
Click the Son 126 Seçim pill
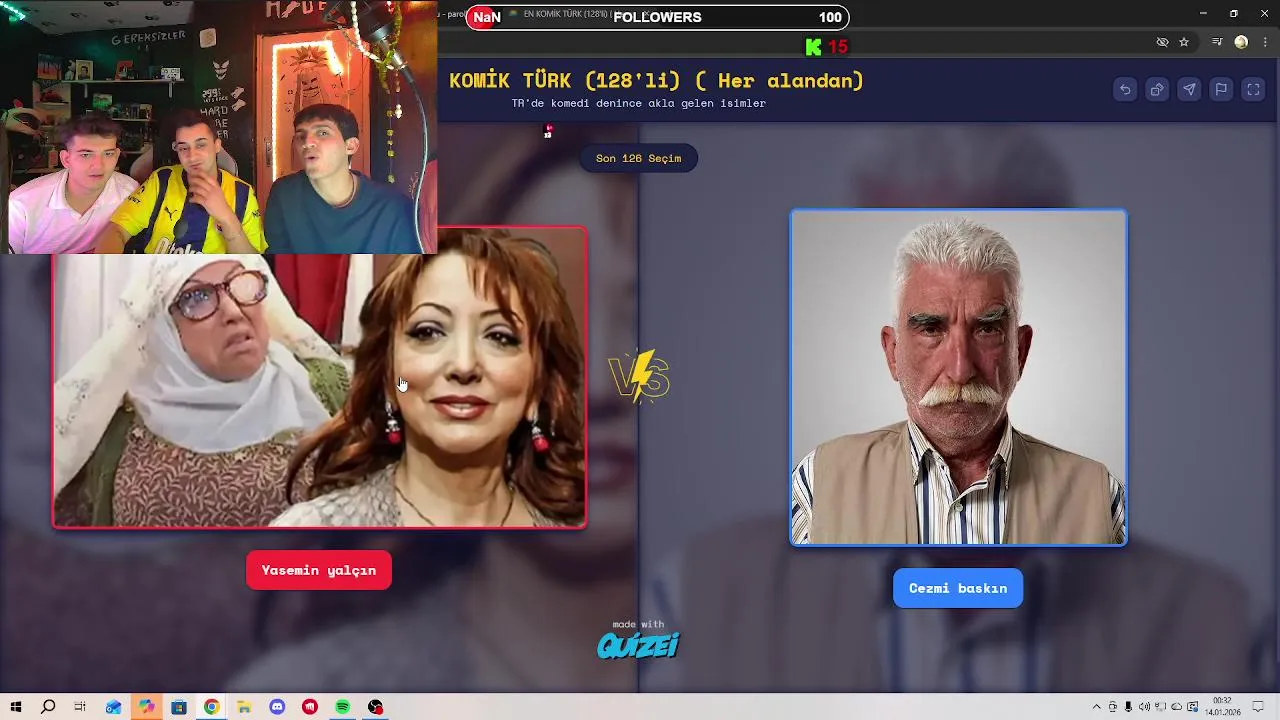click(638, 158)
